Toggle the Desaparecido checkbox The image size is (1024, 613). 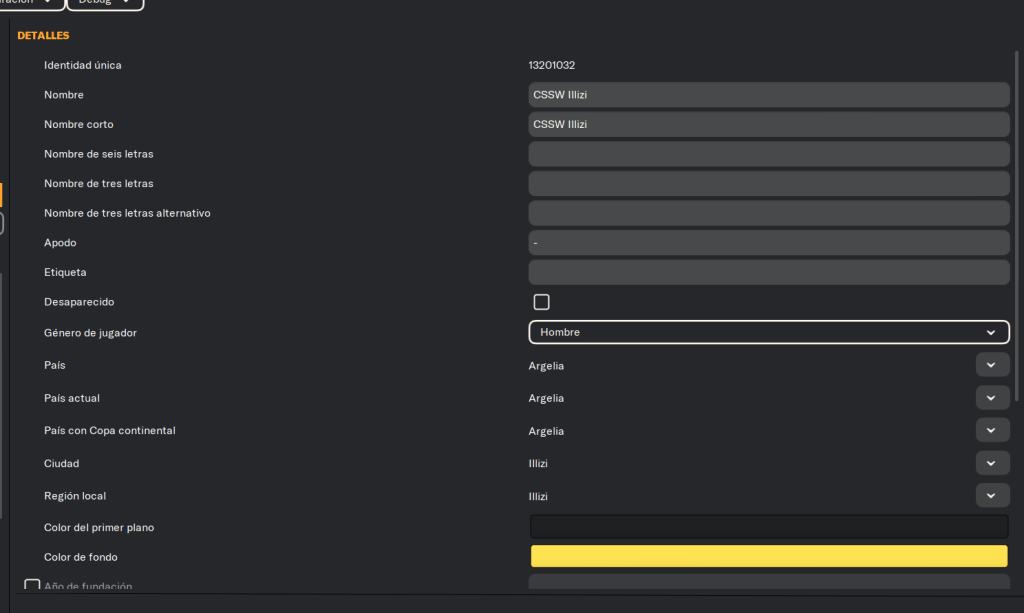[x=541, y=302]
